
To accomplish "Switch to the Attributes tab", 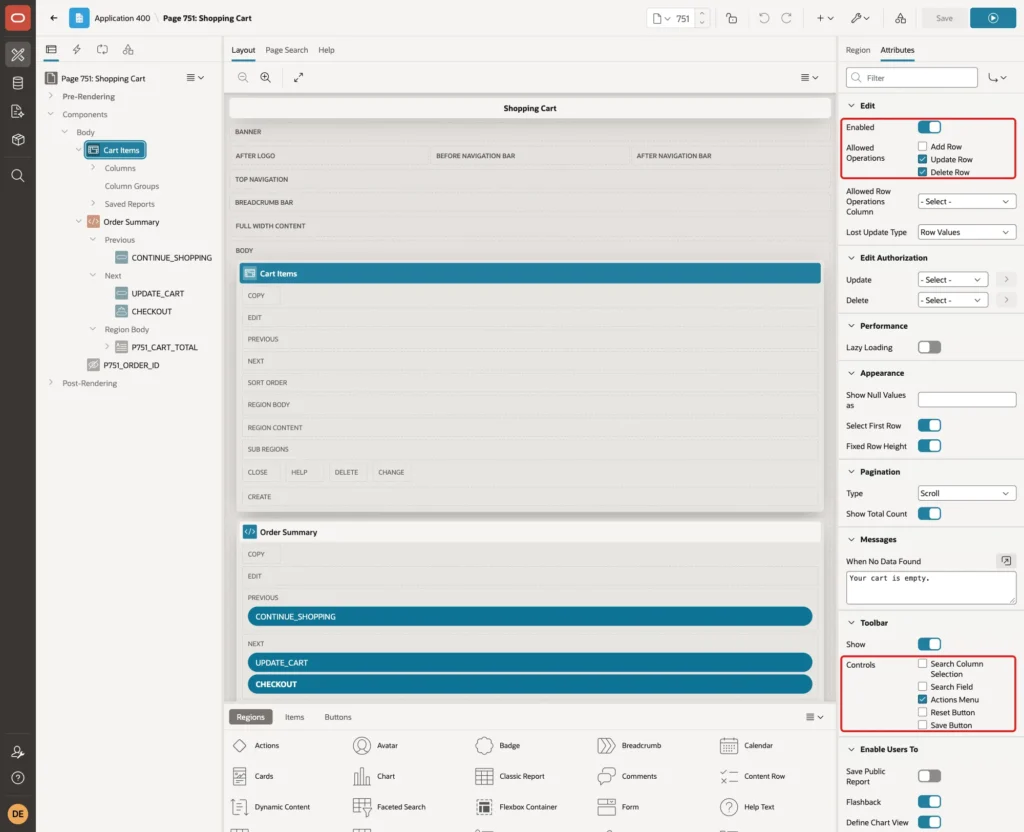I will (897, 50).
